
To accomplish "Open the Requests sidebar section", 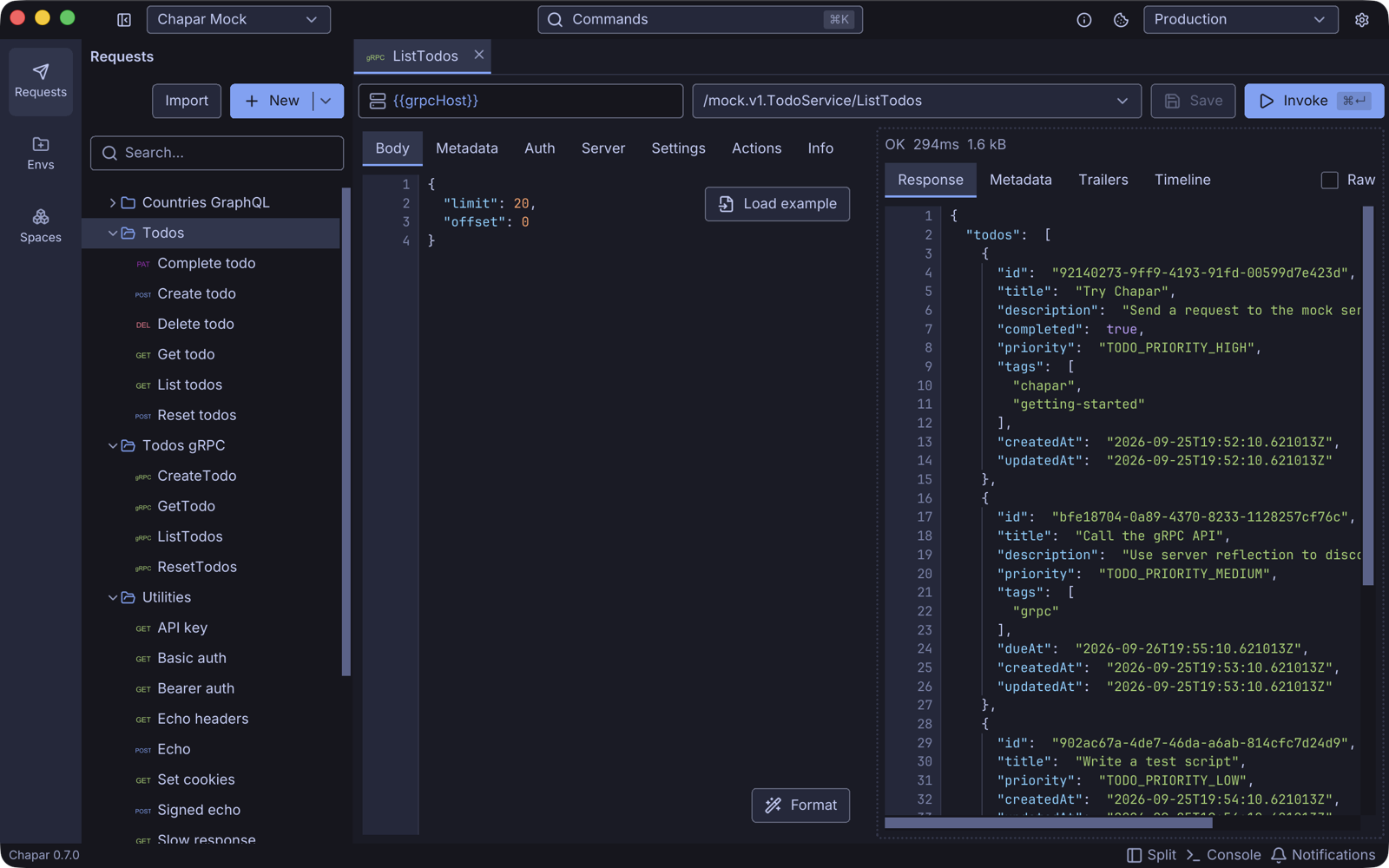I will point(41,81).
